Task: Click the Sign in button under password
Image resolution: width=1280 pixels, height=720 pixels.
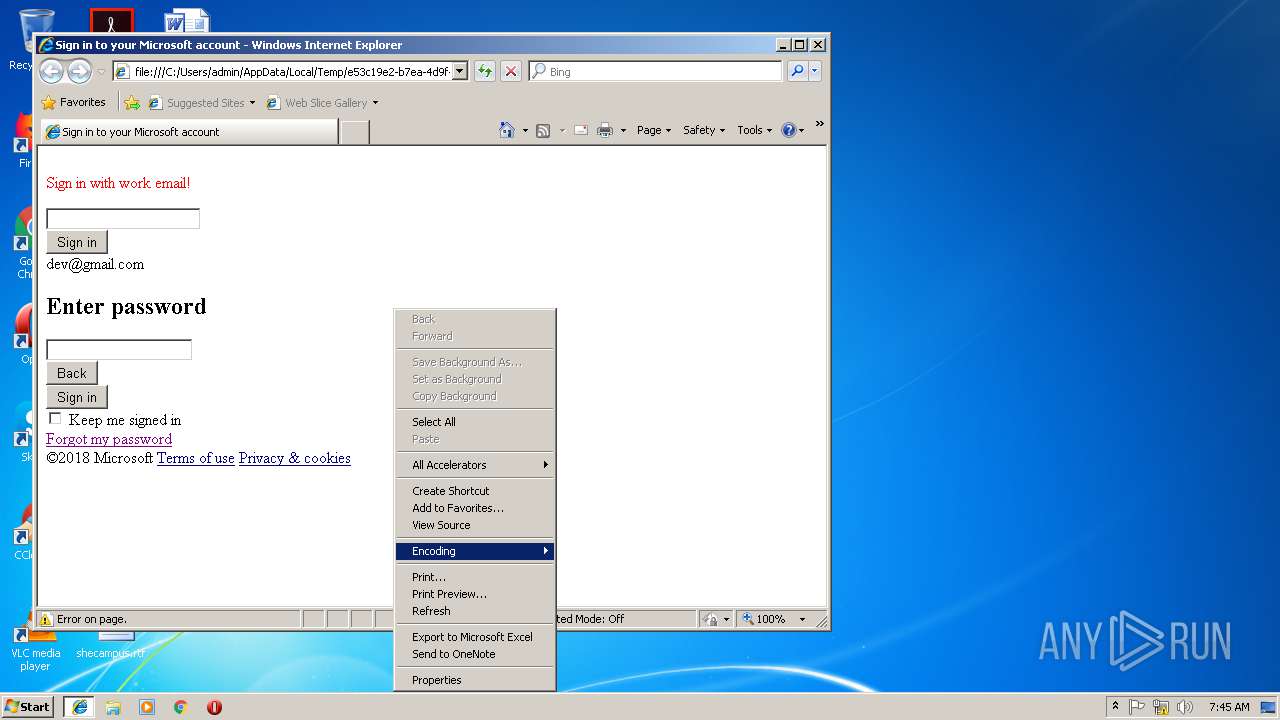Action: pos(77,397)
